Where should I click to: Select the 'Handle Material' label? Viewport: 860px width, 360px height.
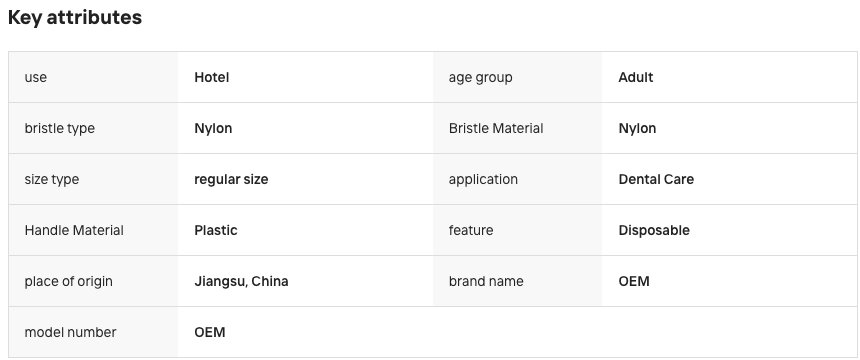pyautogui.click(x=74, y=230)
